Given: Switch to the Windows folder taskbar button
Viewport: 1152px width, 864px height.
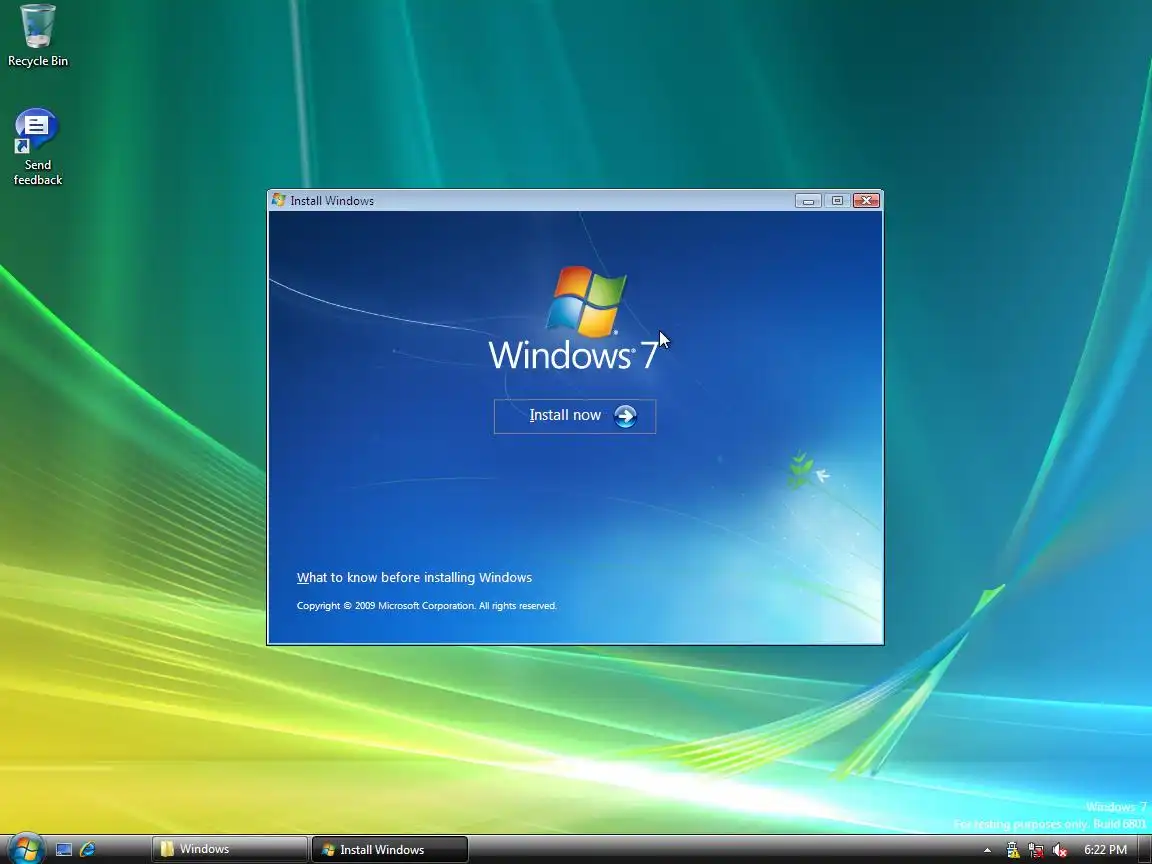Looking at the screenshot, I should click(230, 849).
